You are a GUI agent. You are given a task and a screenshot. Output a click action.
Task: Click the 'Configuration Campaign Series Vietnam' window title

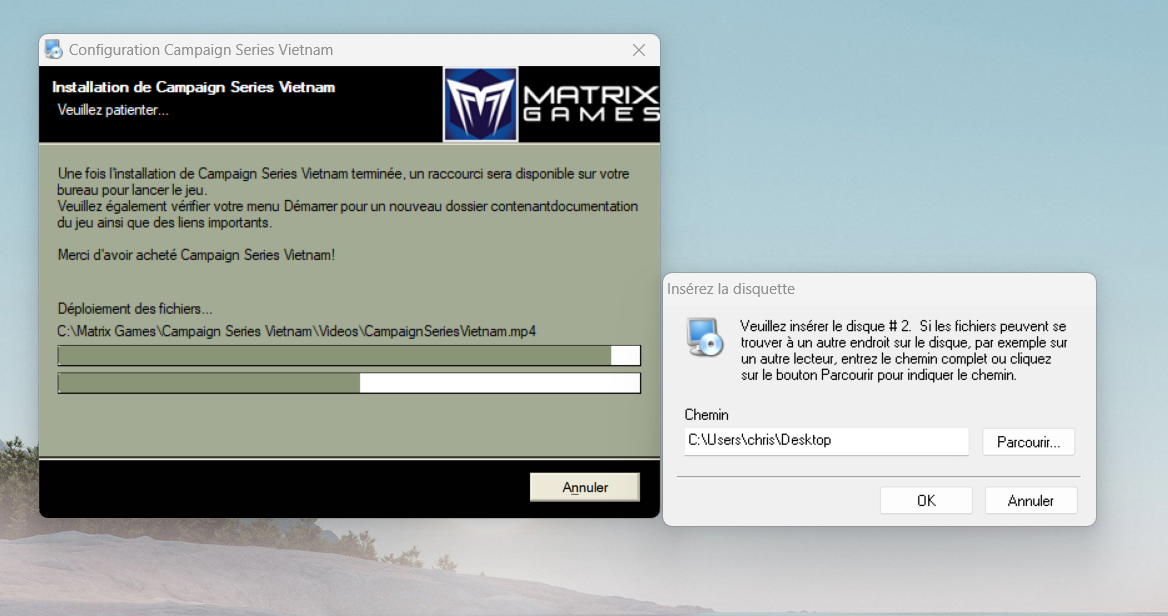point(201,50)
